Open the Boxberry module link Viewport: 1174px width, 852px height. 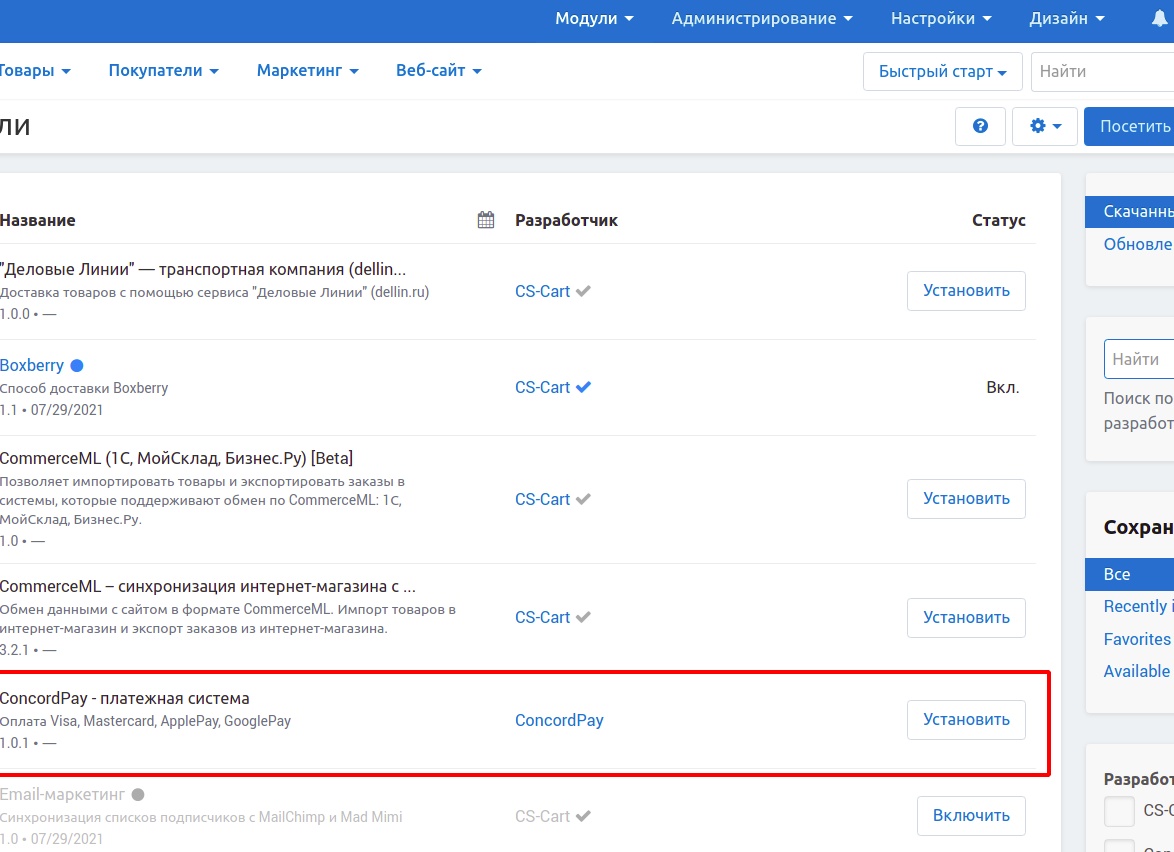[x=31, y=365]
